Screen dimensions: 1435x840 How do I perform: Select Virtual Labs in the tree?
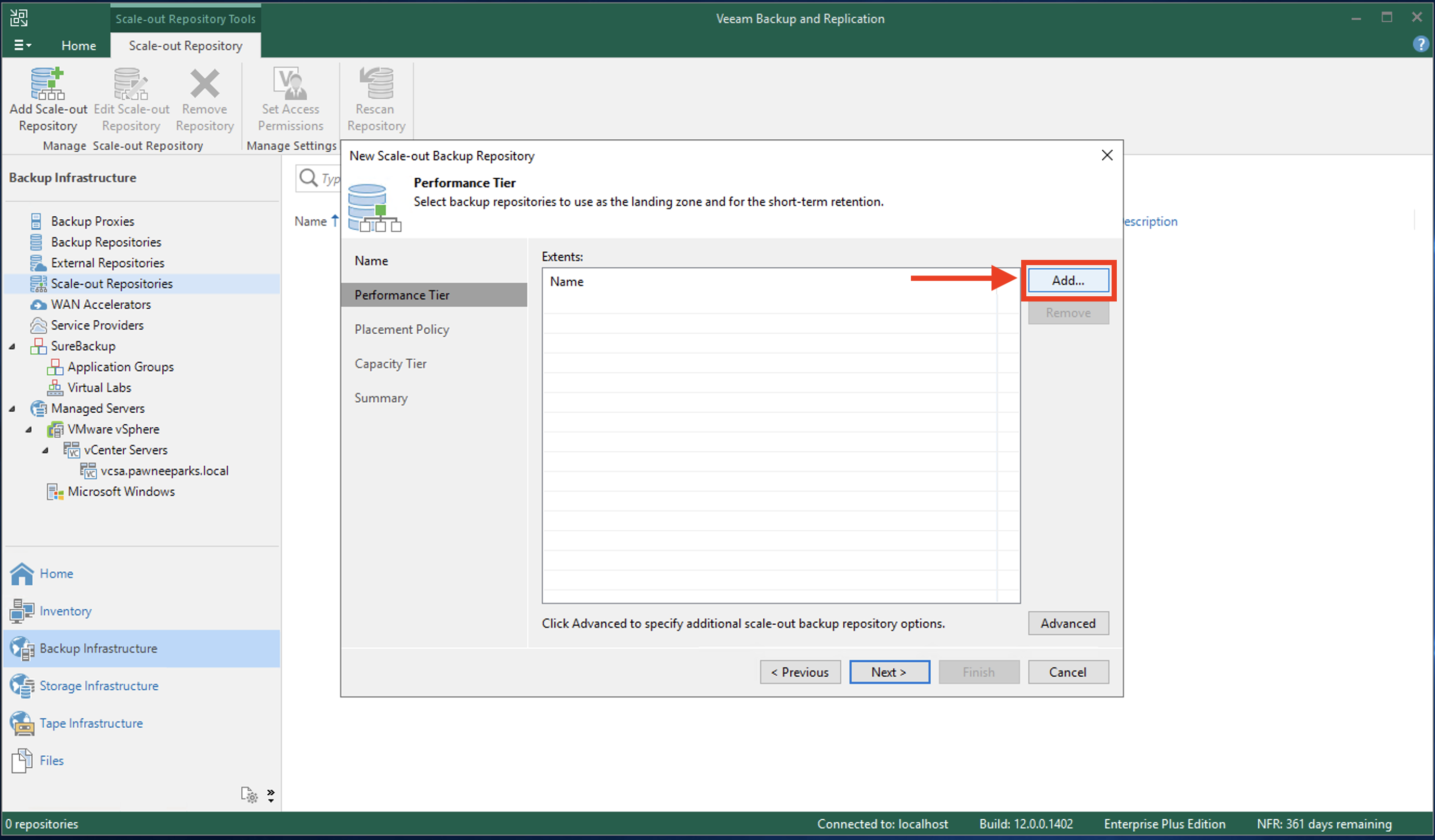[x=99, y=387]
